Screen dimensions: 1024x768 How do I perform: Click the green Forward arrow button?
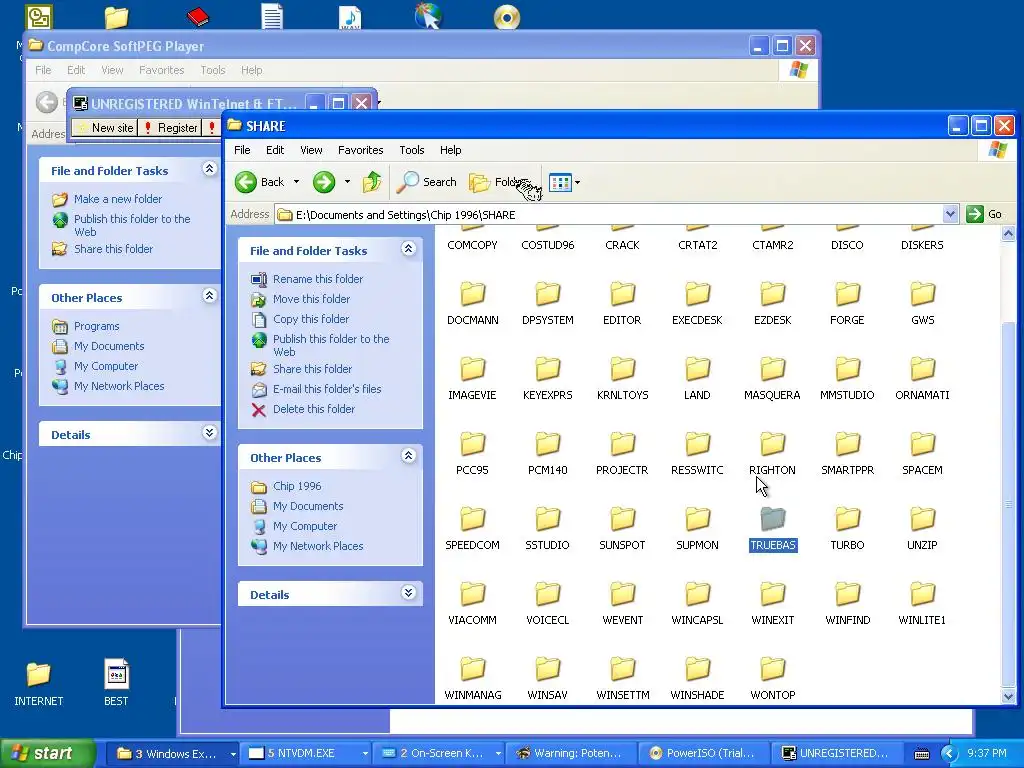click(x=324, y=182)
